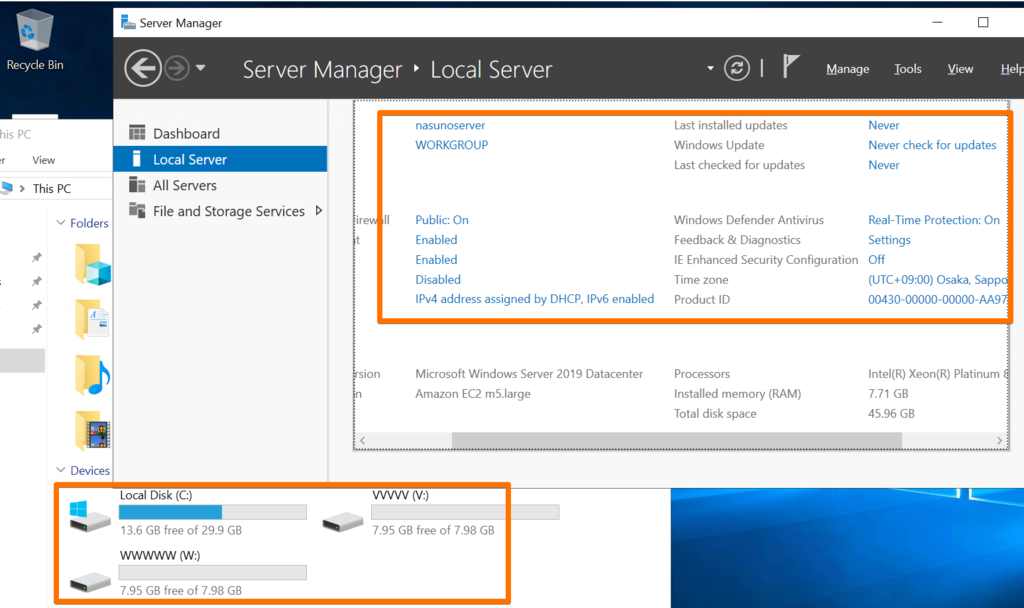The image size is (1024, 608).
Task: Click Never check for updates link
Action: click(x=932, y=145)
